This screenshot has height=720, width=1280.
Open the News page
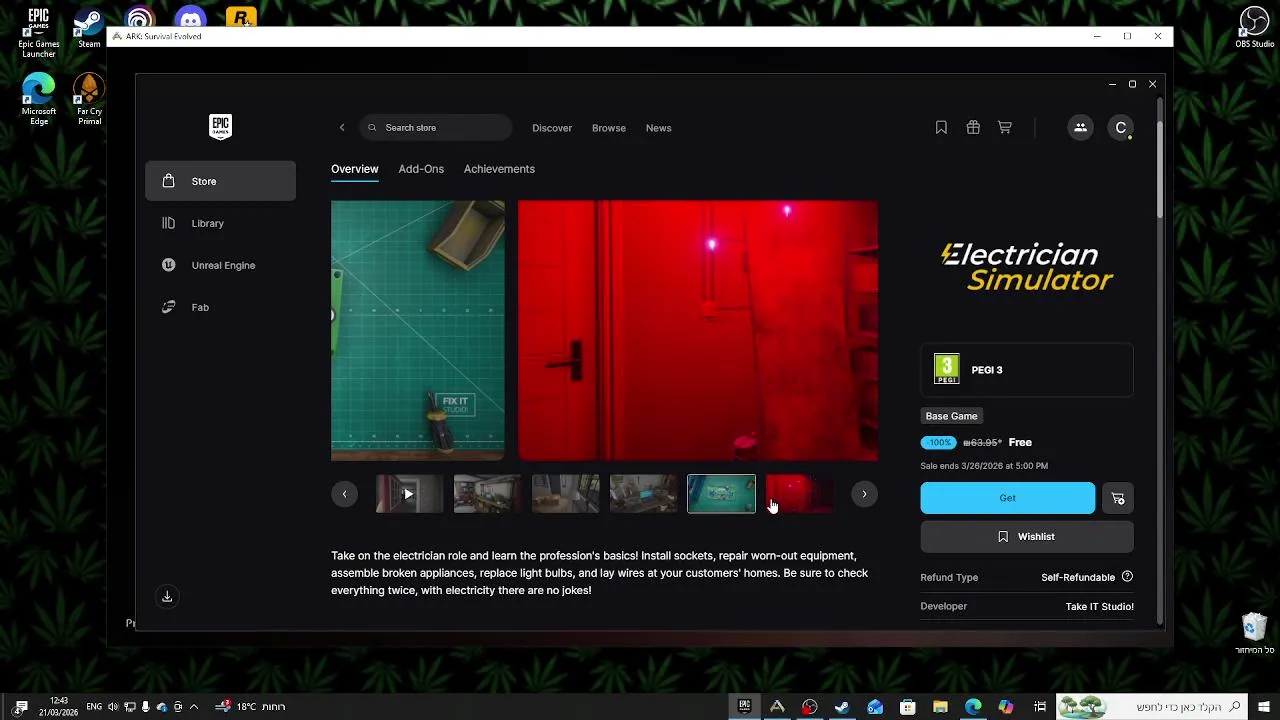click(x=658, y=128)
